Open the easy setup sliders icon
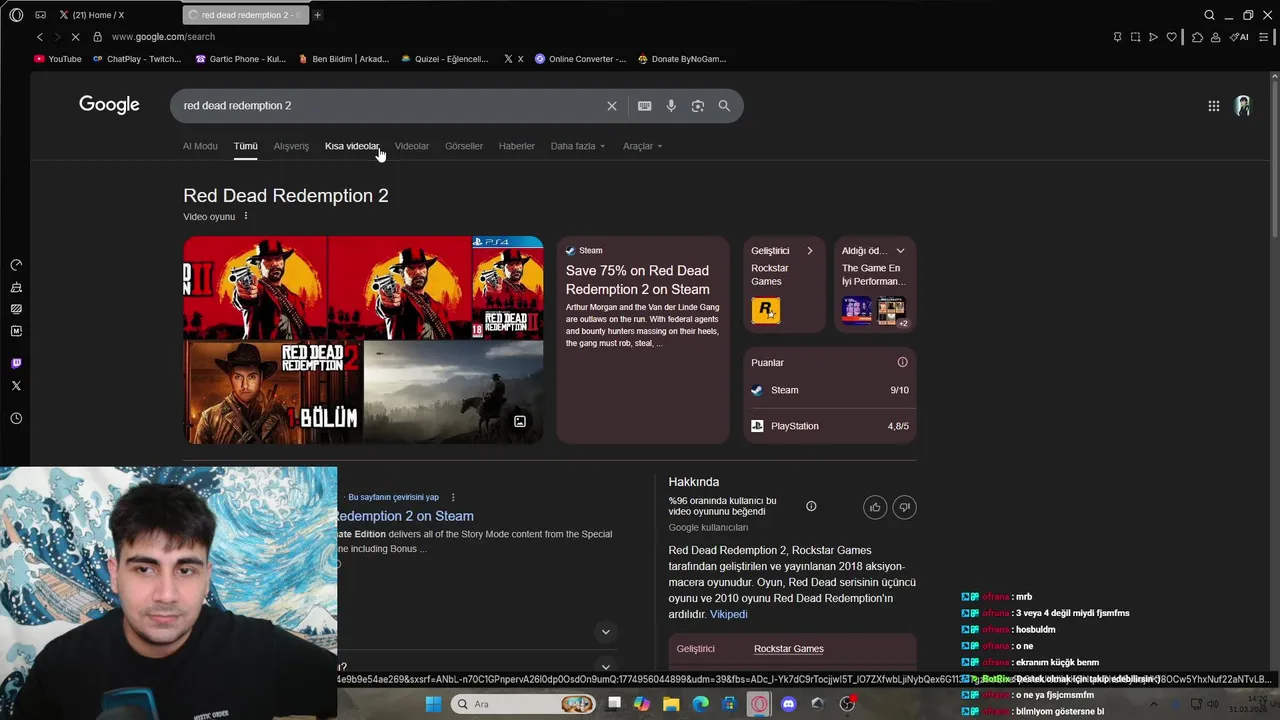Image resolution: width=1280 pixels, height=720 pixels. click(1264, 37)
